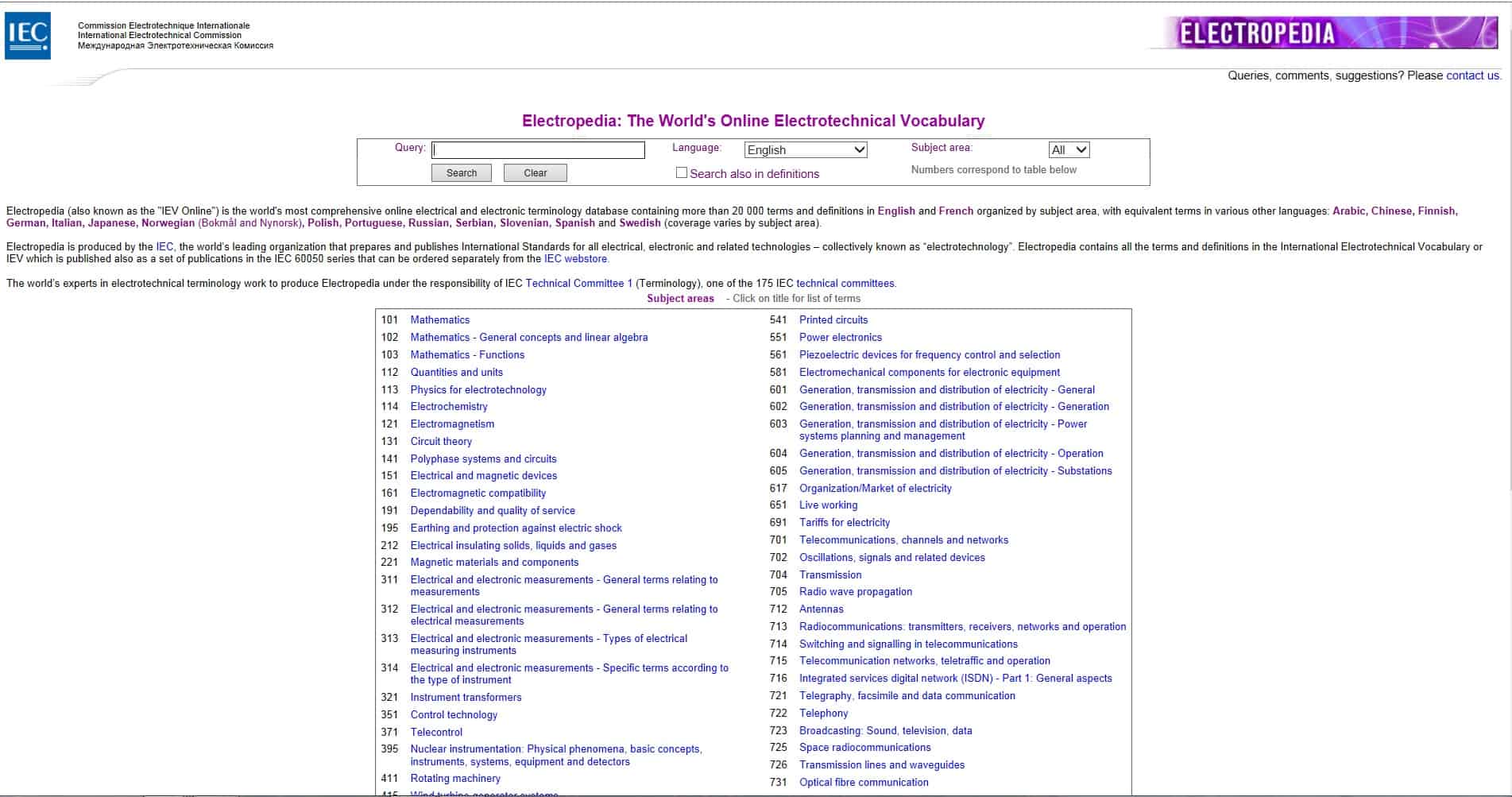1512x797 pixels.
Task: Open the Subject area dropdown set to All
Action: pos(1069,149)
